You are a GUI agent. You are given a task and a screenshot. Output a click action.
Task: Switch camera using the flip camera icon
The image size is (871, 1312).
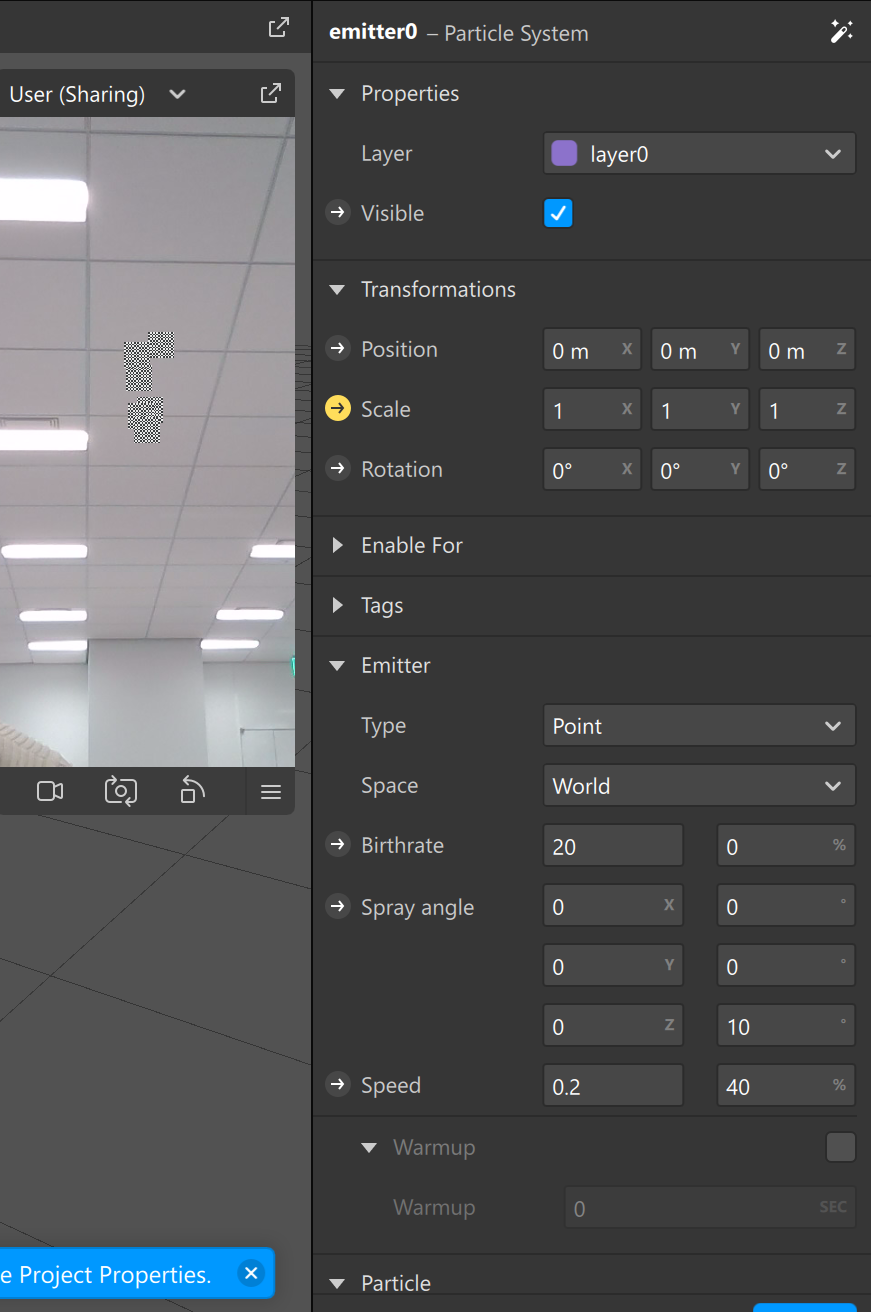point(121,792)
